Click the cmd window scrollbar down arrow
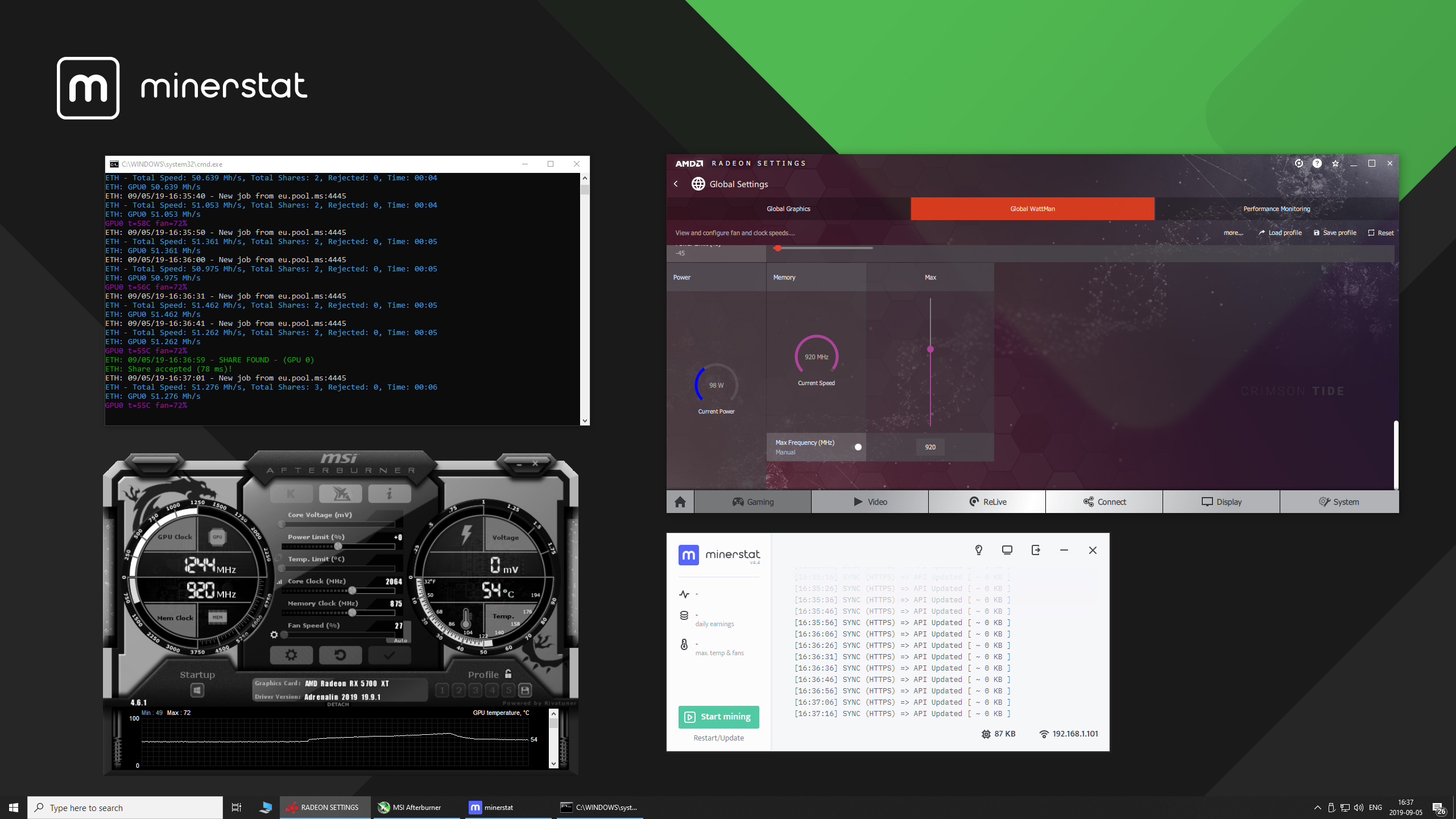 [585, 421]
